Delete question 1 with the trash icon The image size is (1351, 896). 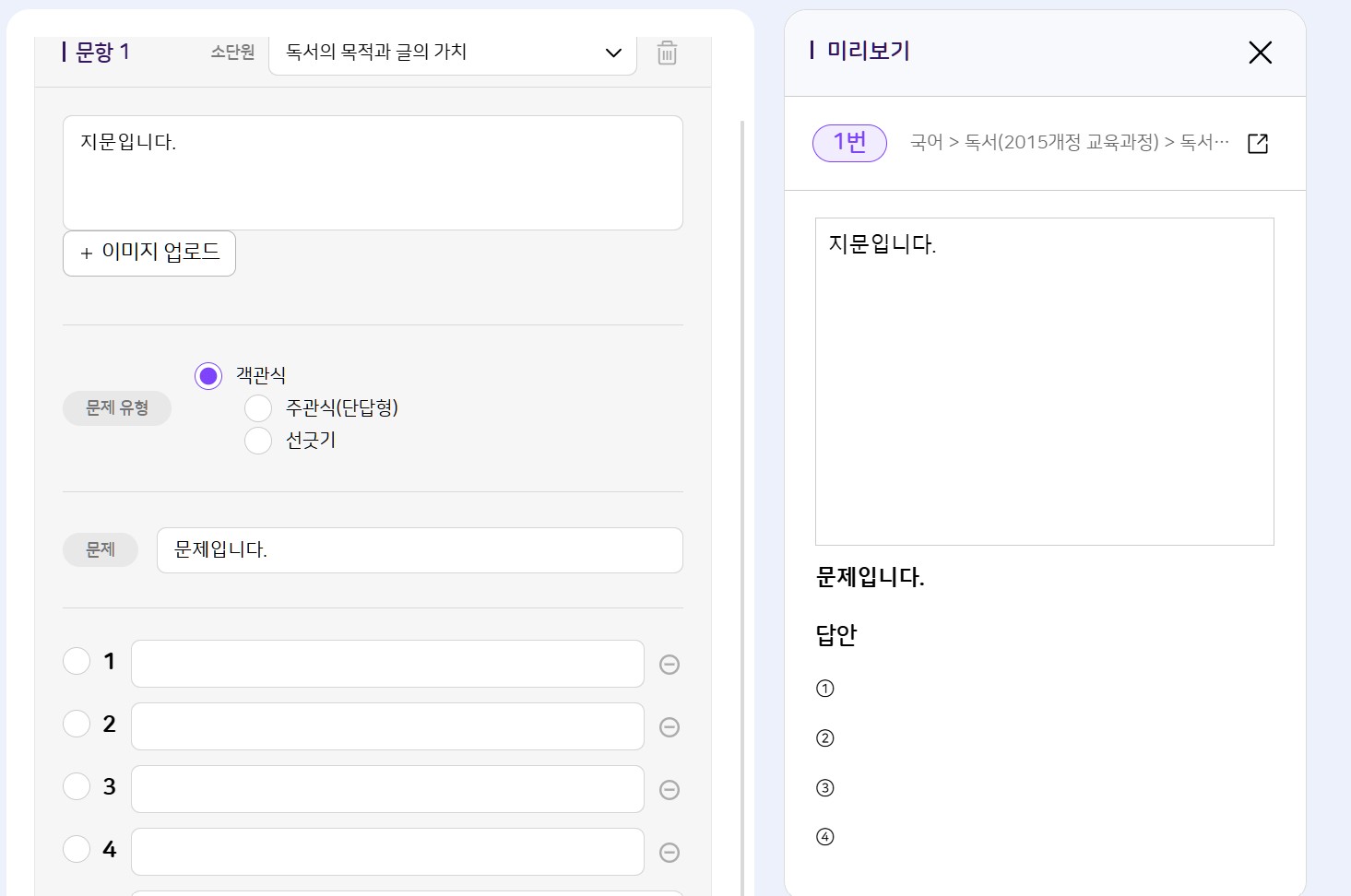[667, 53]
